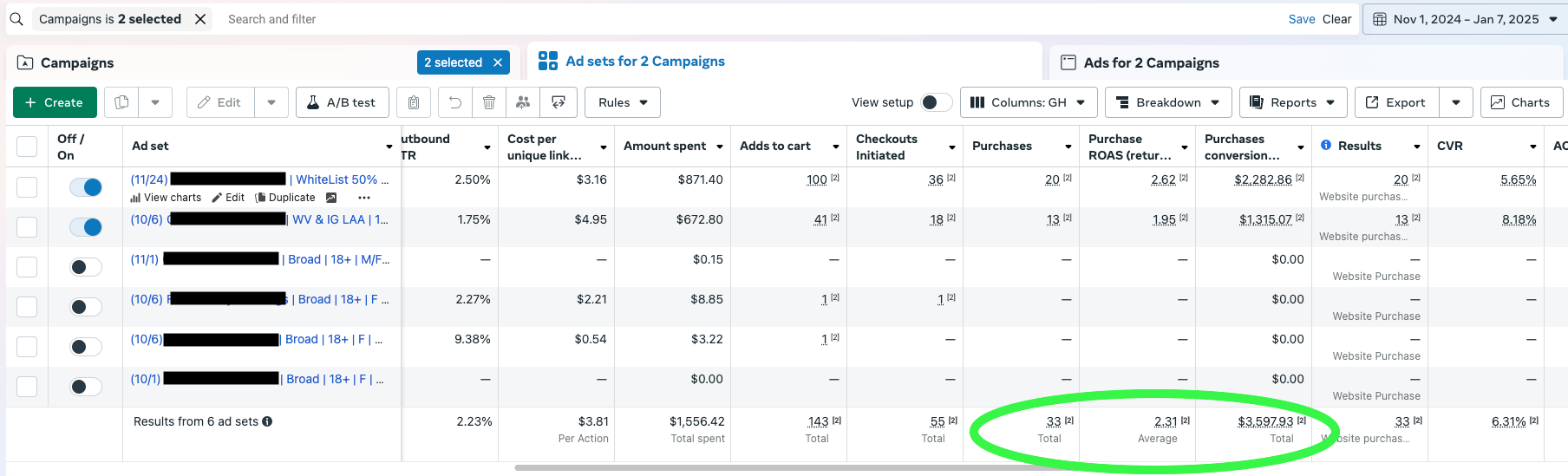Switch to Ads for 2 Campaigns tab
Viewport: 1568px width, 476px height.
click(1151, 62)
